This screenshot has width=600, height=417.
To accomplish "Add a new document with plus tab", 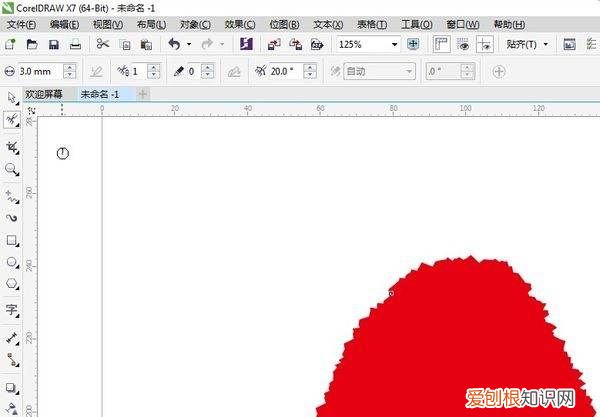I will click(x=143, y=94).
